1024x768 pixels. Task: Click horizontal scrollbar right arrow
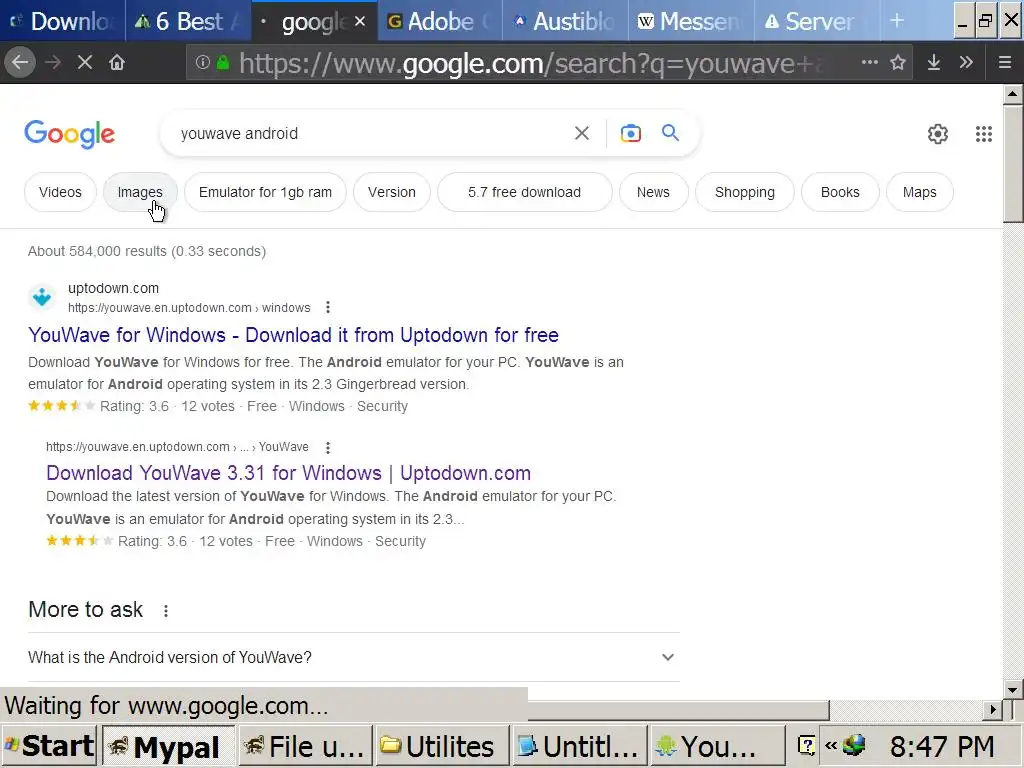(x=993, y=709)
